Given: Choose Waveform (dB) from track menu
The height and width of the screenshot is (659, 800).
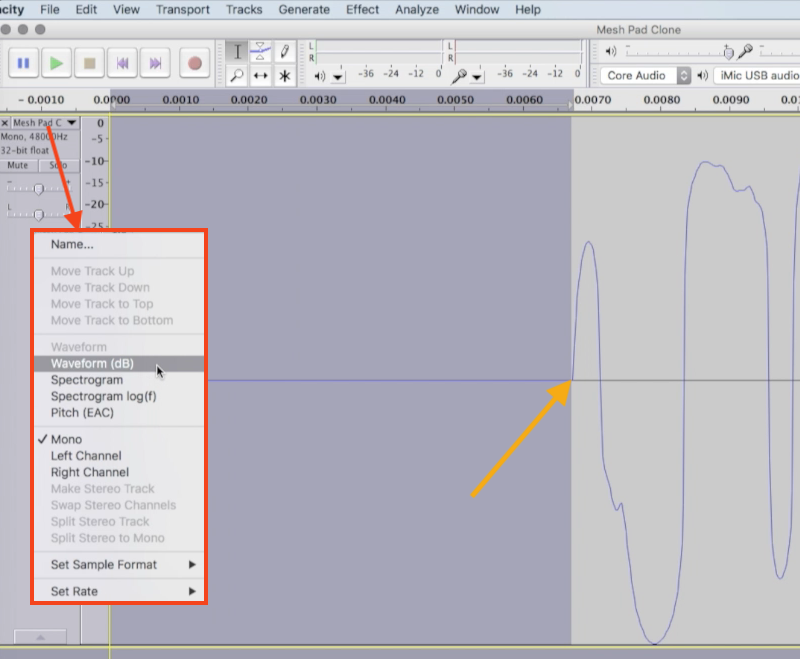Looking at the screenshot, I should pos(92,364).
